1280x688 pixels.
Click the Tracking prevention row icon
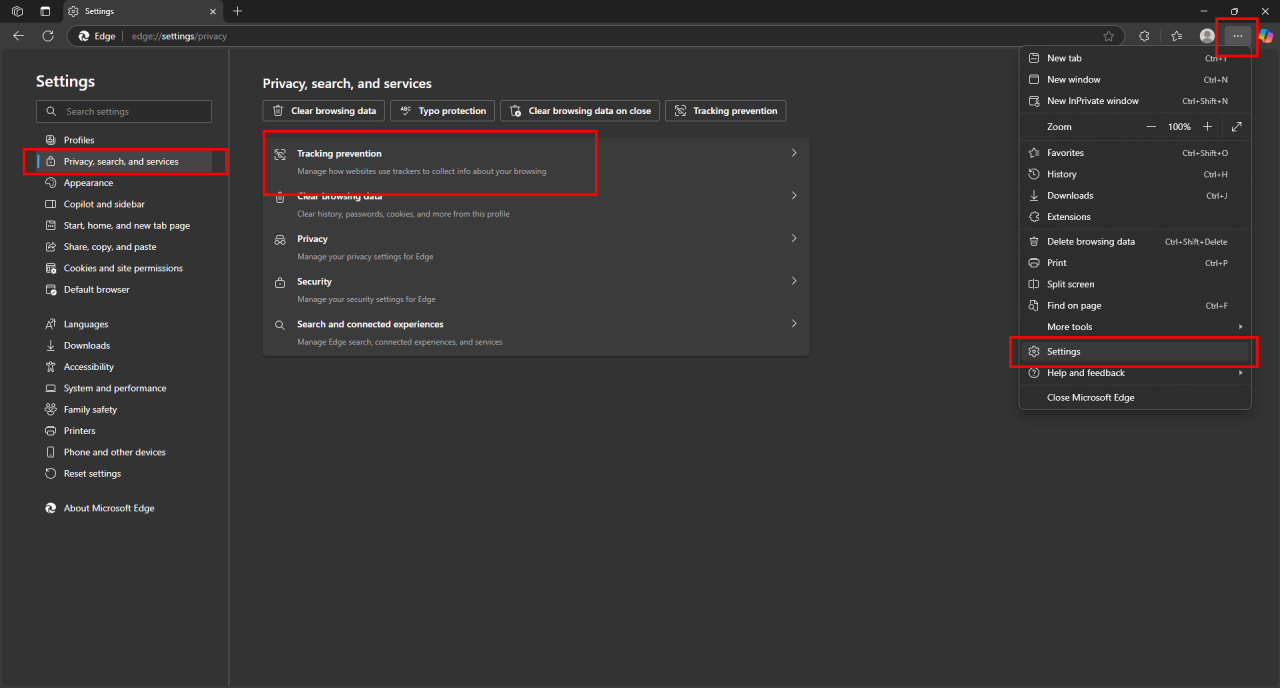[280, 154]
